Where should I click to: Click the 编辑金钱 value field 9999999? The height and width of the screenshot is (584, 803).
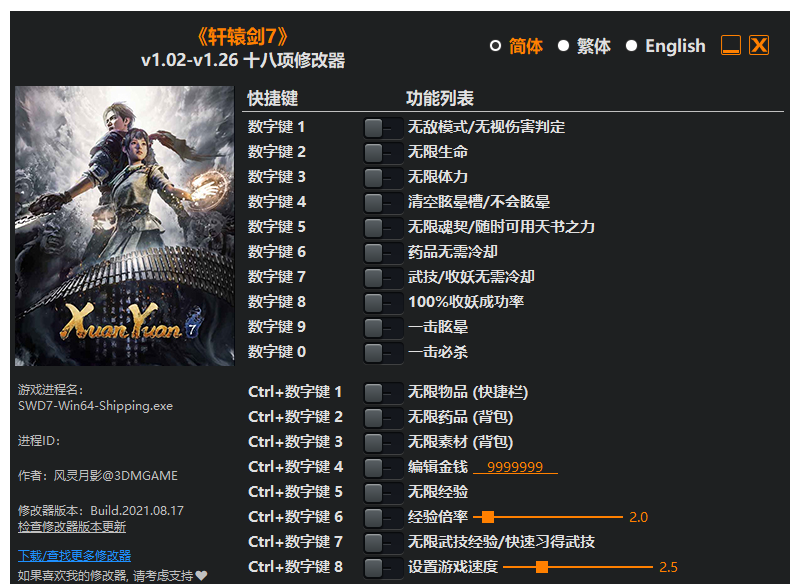coord(515,467)
